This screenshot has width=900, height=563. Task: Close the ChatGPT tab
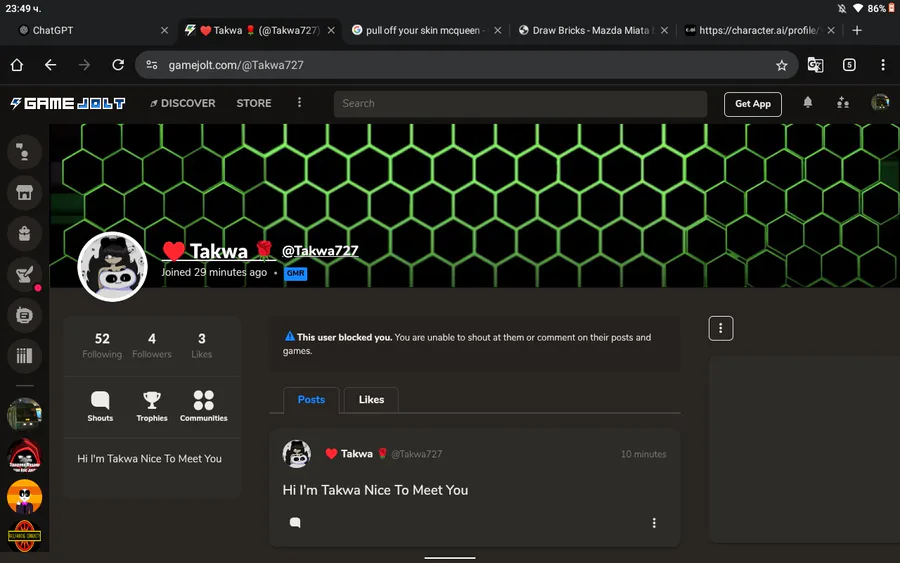pos(165,30)
